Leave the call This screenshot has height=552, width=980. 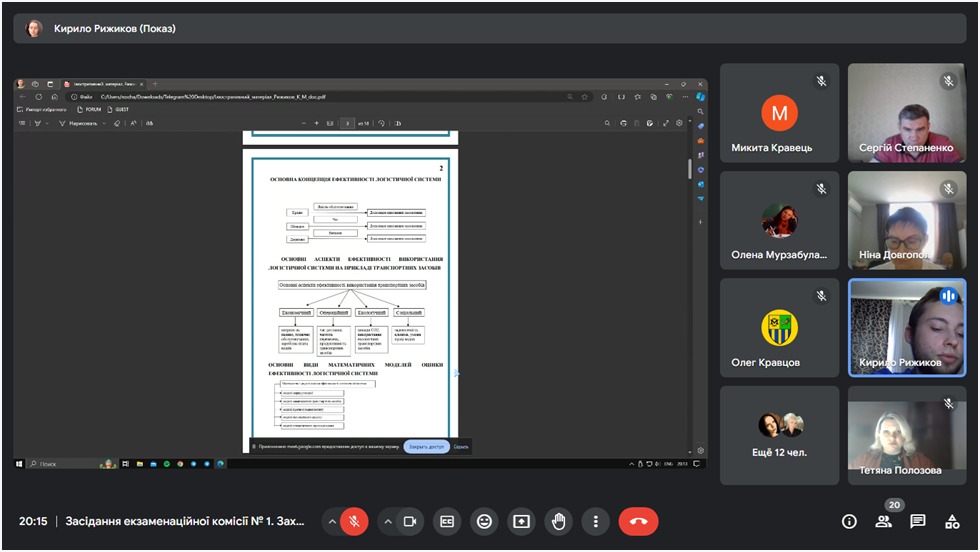click(638, 521)
